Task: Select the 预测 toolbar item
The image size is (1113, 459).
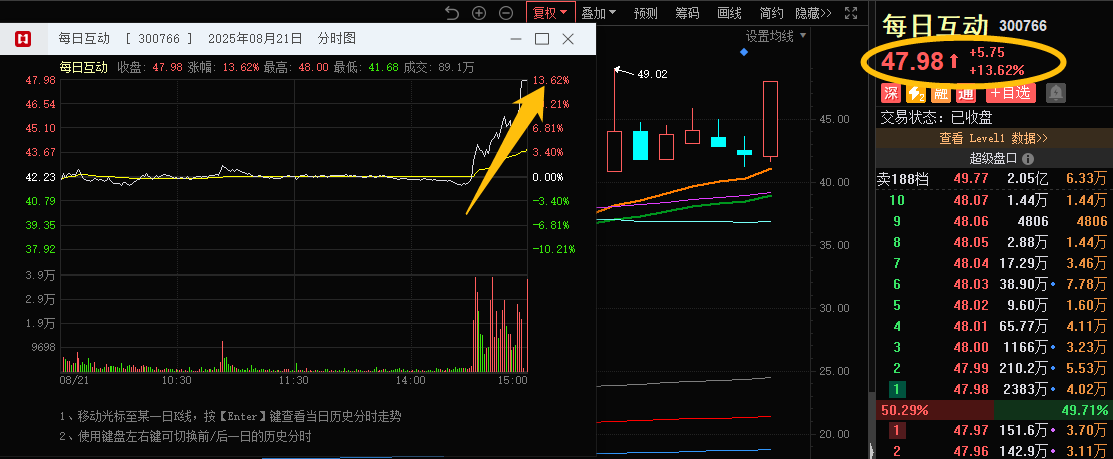Action: click(645, 13)
